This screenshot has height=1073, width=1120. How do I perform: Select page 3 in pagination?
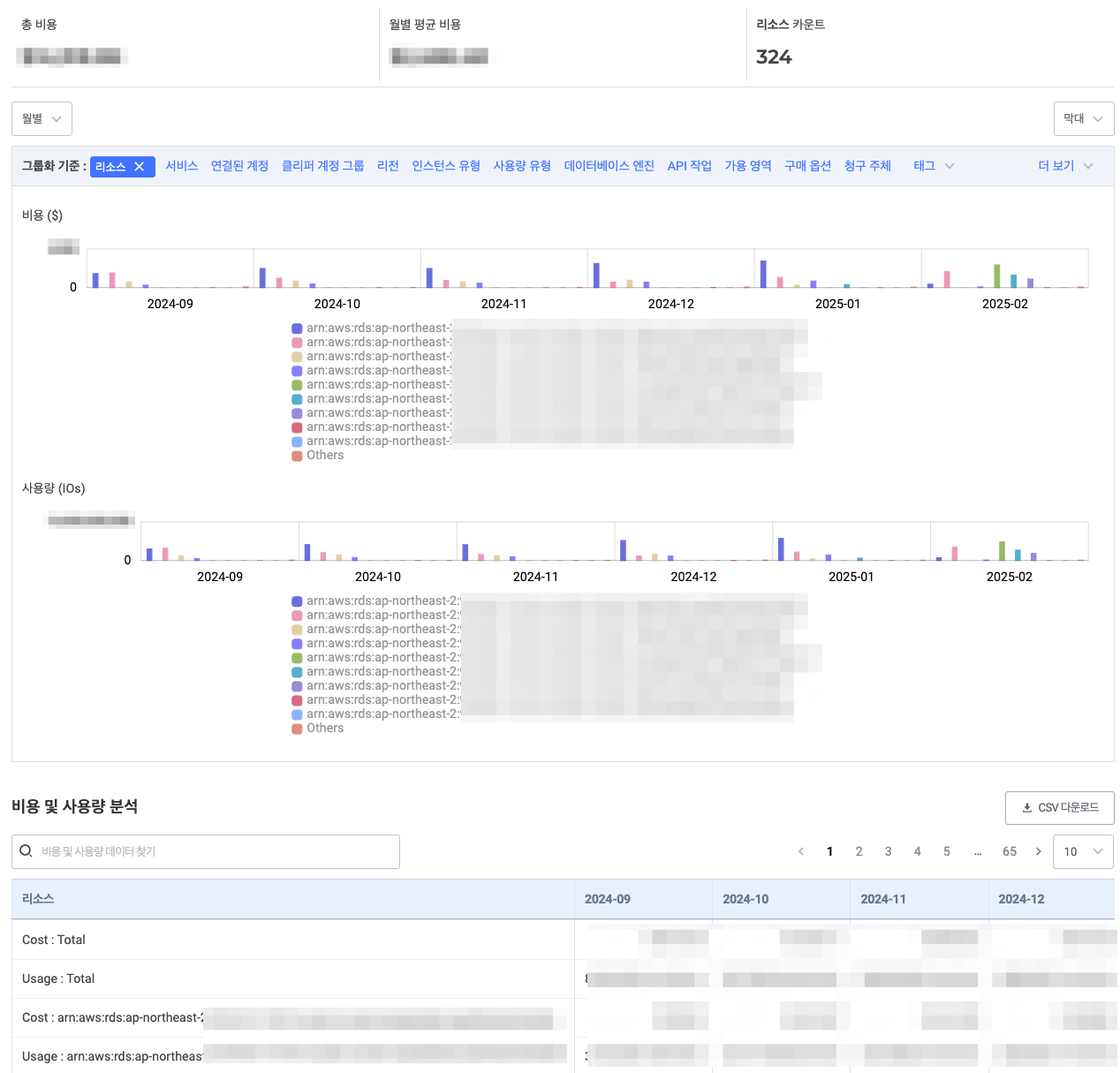pyautogui.click(x=888, y=851)
